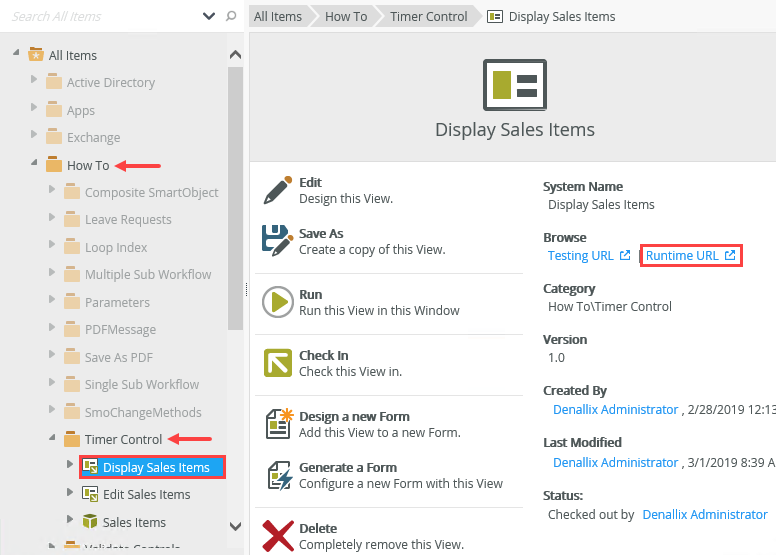Click the Save As disk icon
Viewport: 776px width, 555px height.
pos(277,241)
